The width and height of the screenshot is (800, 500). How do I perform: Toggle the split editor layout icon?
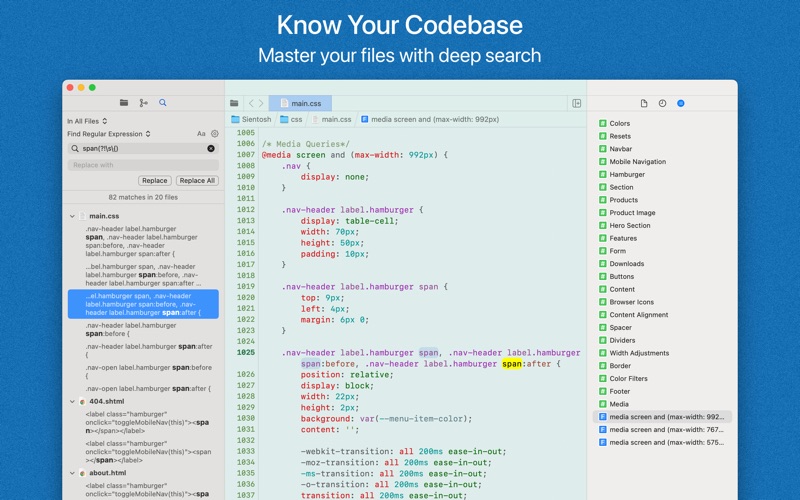click(x=577, y=104)
